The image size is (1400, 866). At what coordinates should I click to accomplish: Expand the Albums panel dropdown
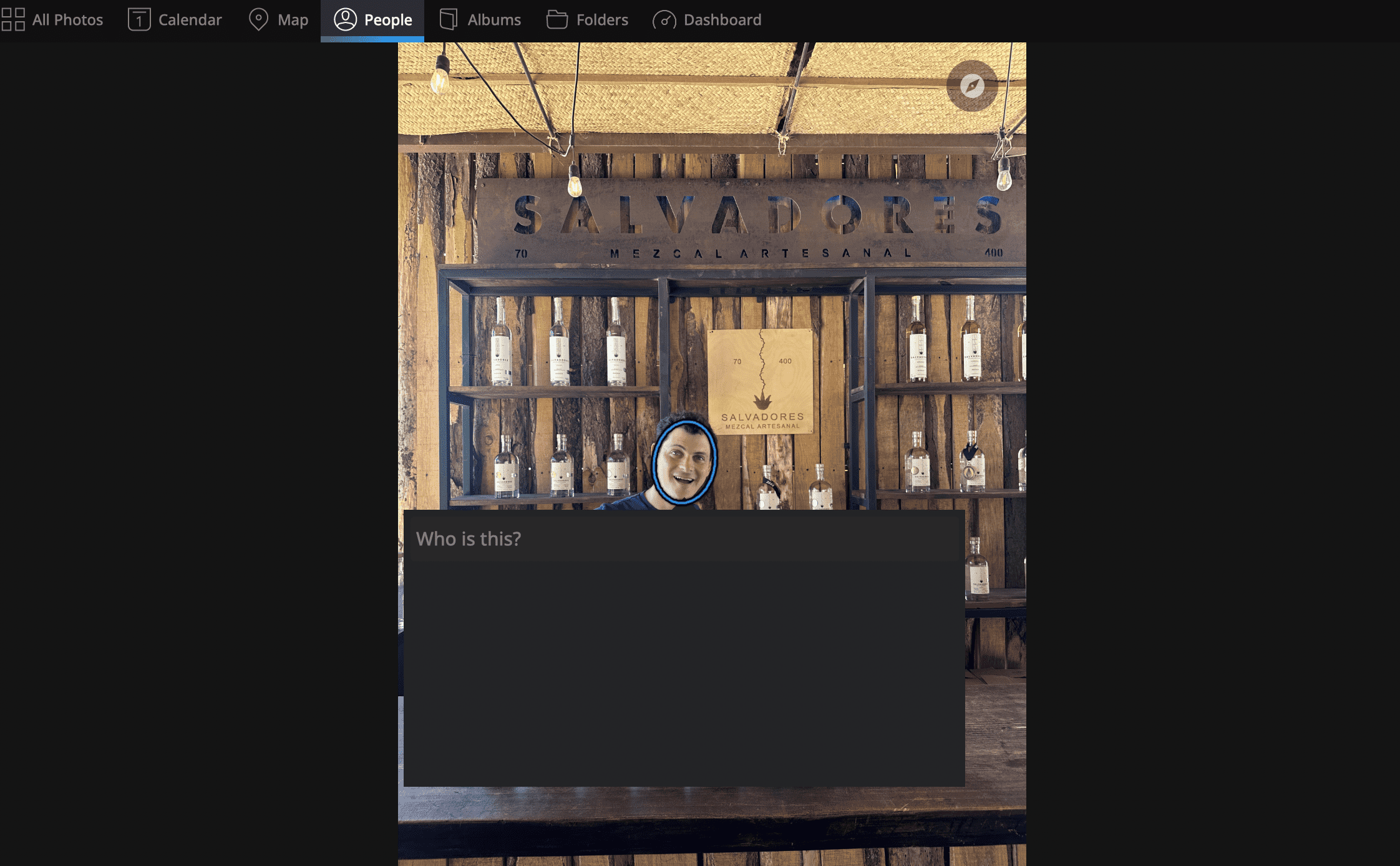click(x=481, y=20)
